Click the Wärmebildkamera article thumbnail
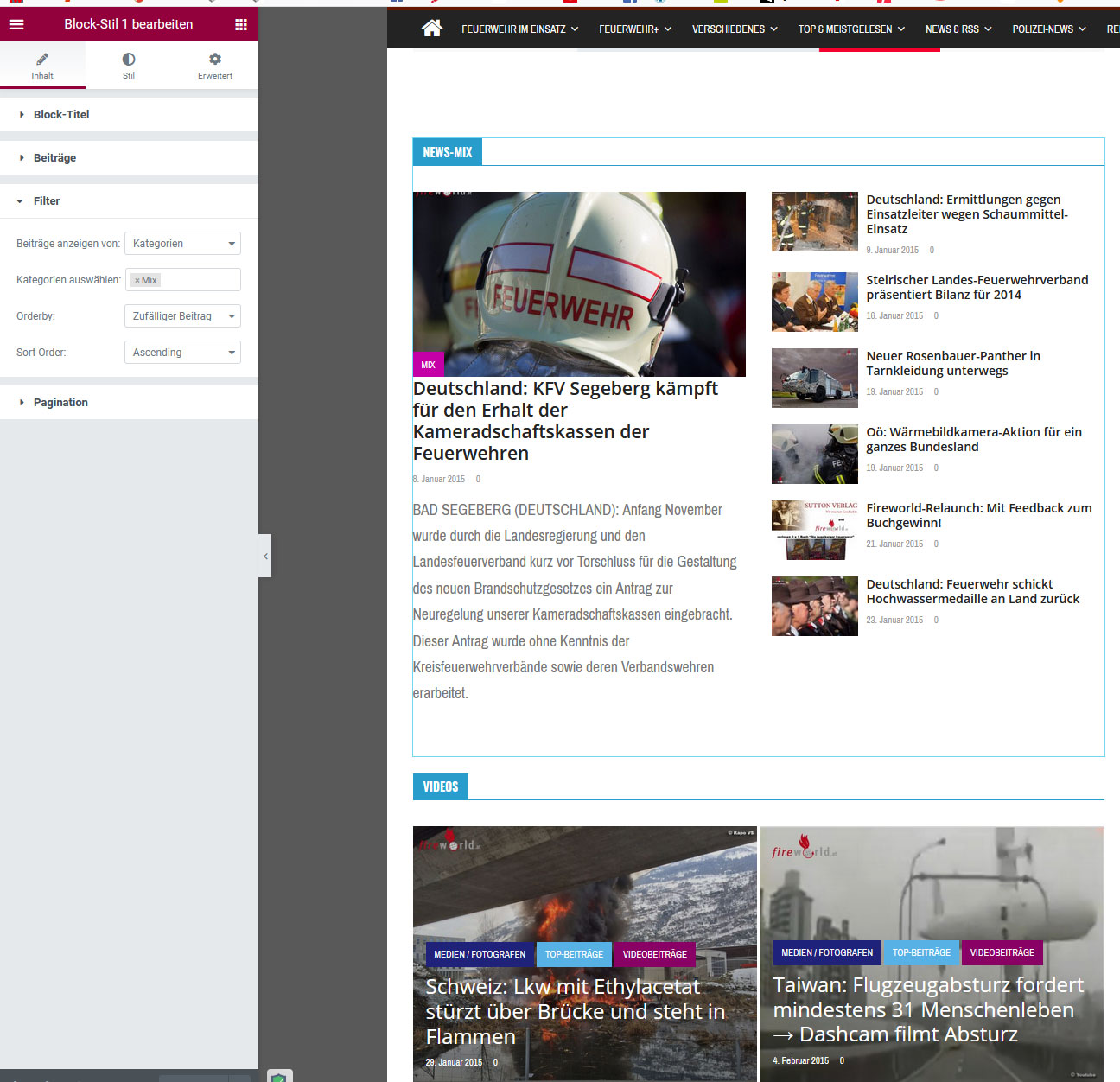Screen dimensions: 1120x1082 (x=814, y=454)
